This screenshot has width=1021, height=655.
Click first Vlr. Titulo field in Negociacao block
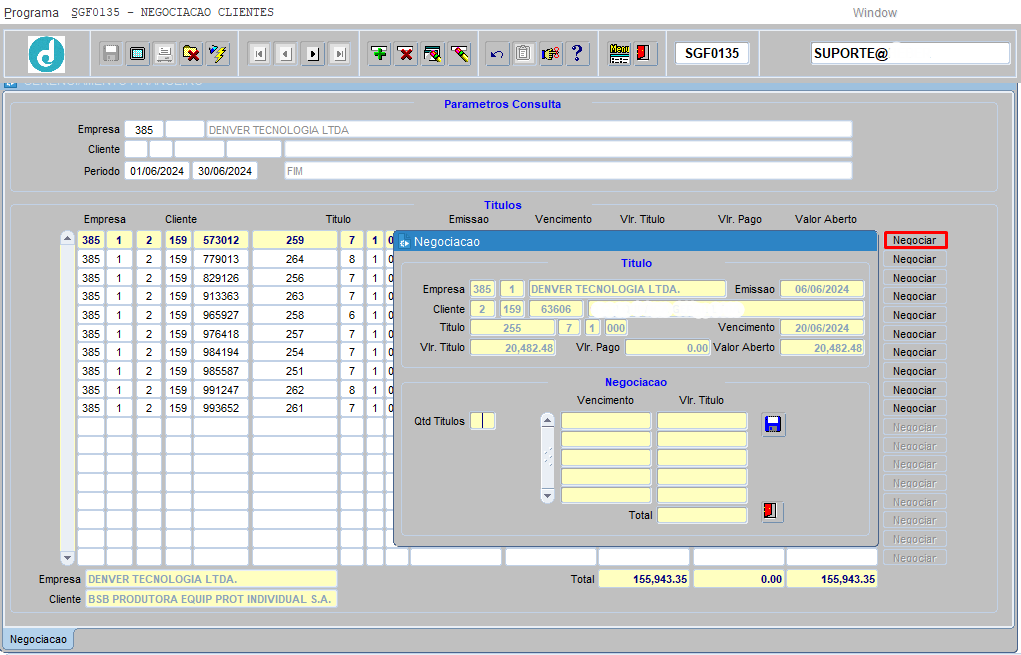tap(702, 421)
